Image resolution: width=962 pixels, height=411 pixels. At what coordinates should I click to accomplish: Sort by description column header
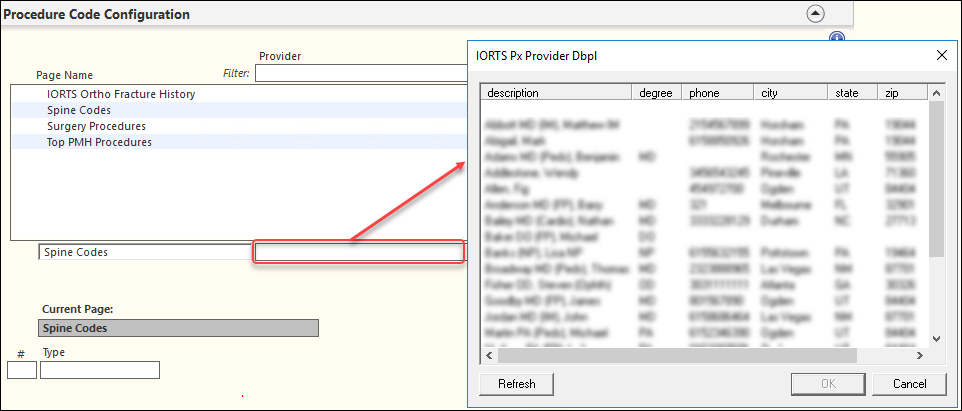pos(556,93)
